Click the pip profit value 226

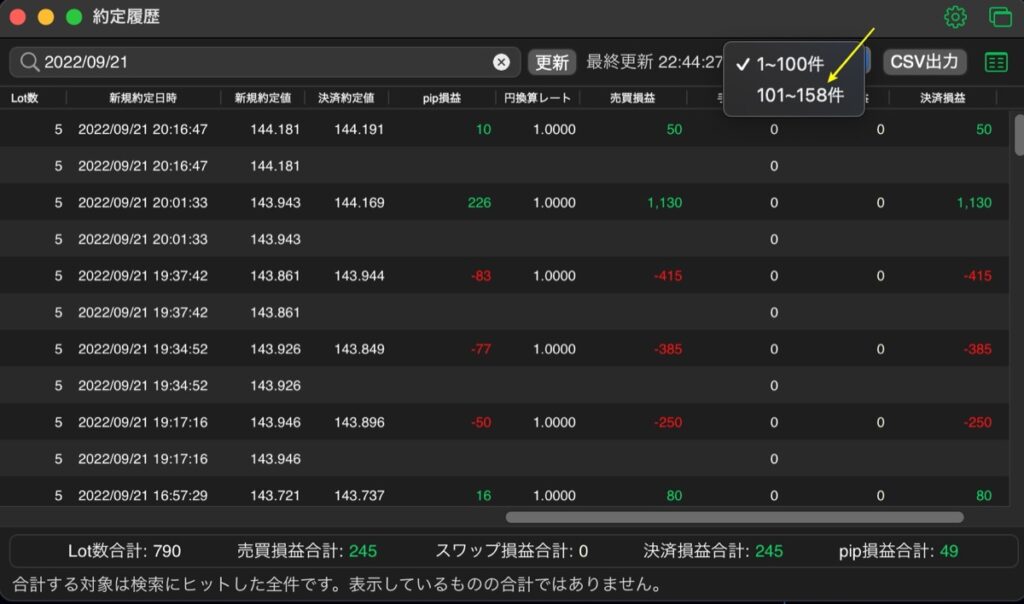479,202
